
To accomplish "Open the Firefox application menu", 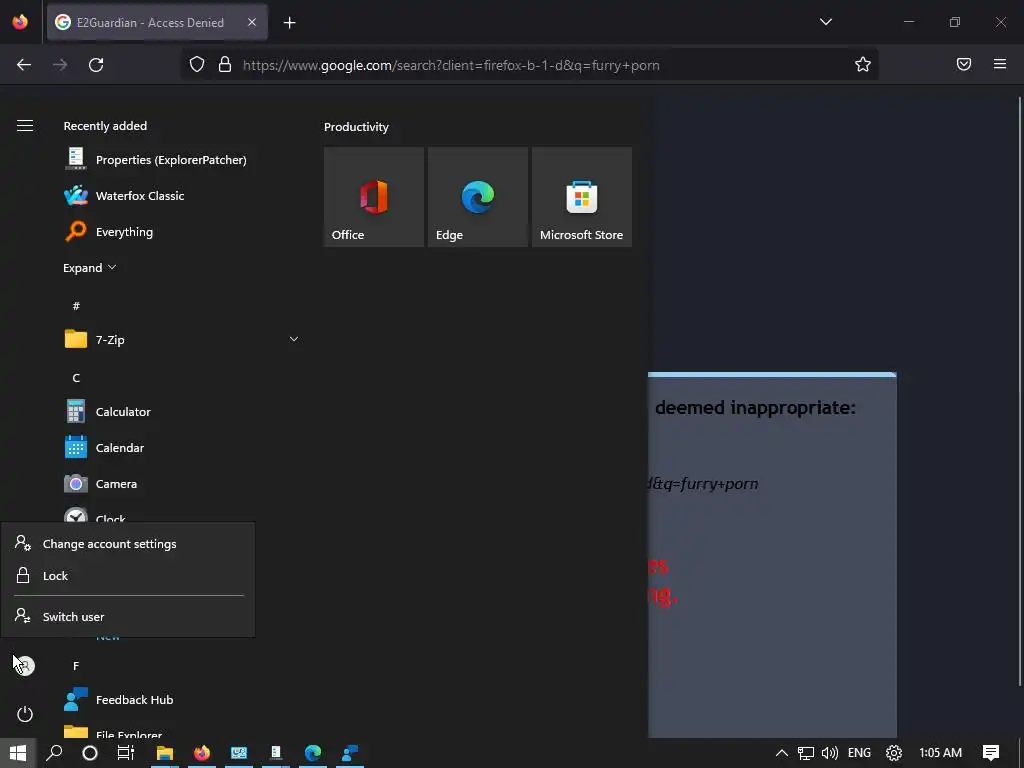I will 1000,65.
